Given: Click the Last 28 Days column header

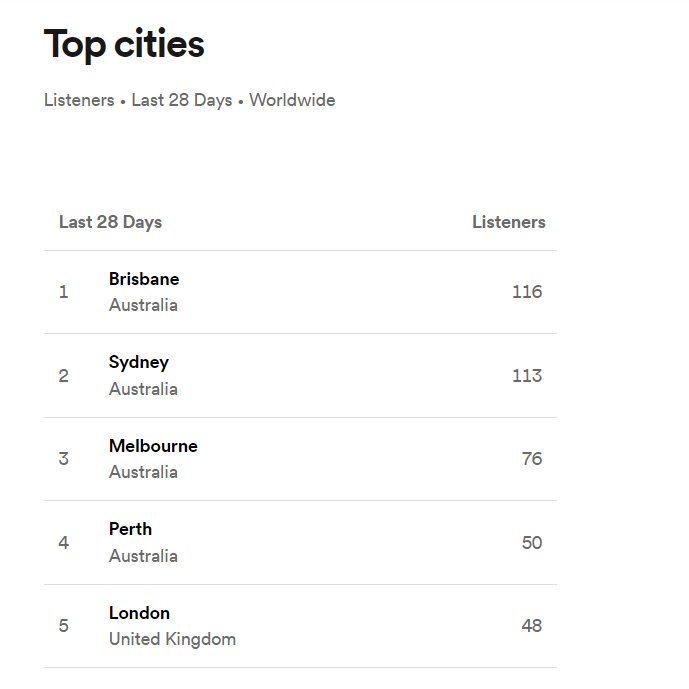Looking at the screenshot, I should (x=110, y=222).
